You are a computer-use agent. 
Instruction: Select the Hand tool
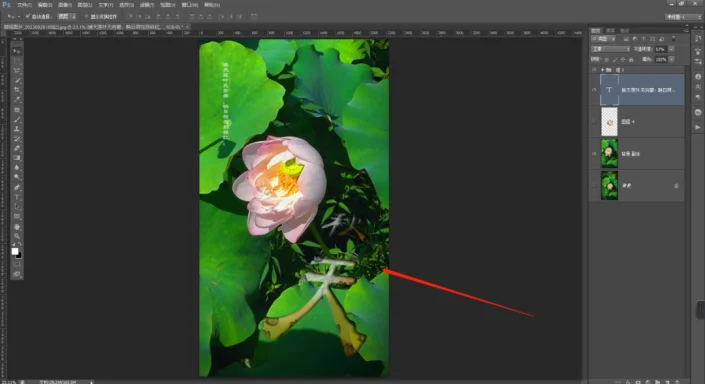(x=17, y=226)
